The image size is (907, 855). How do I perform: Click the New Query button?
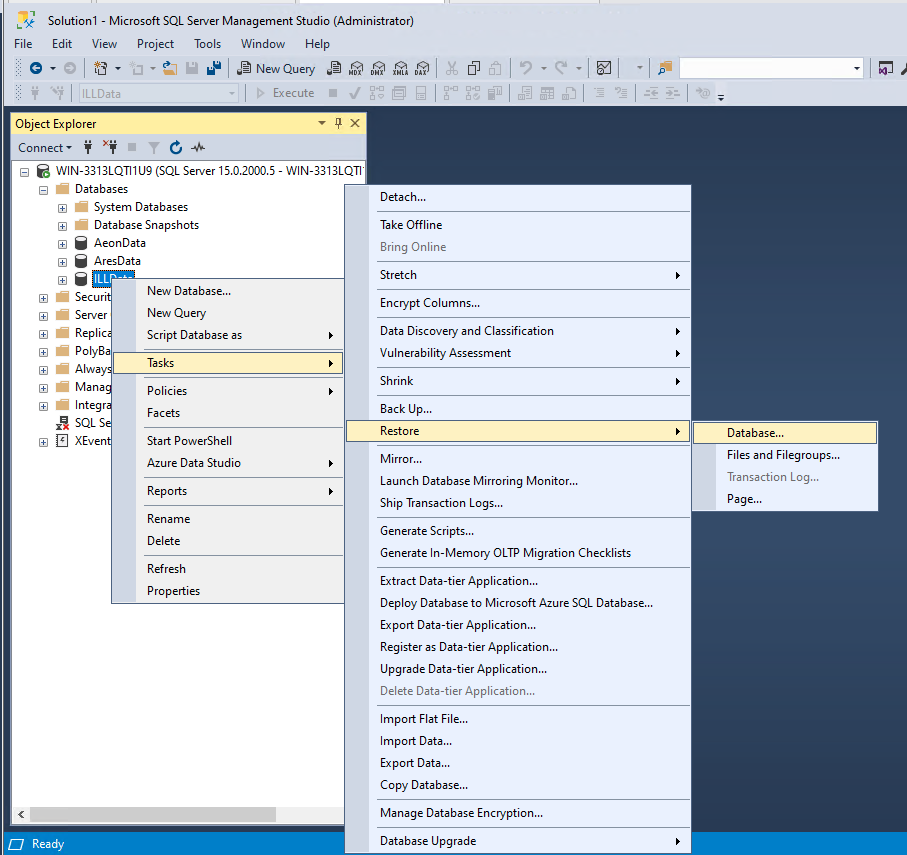tap(277, 68)
